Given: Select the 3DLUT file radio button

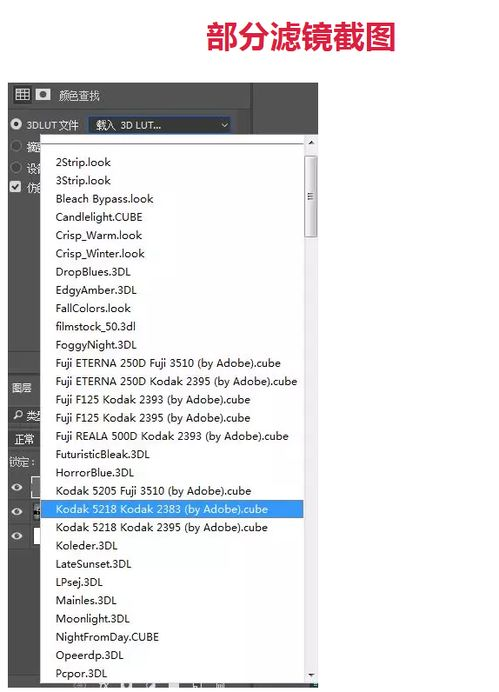Looking at the screenshot, I should (16, 124).
